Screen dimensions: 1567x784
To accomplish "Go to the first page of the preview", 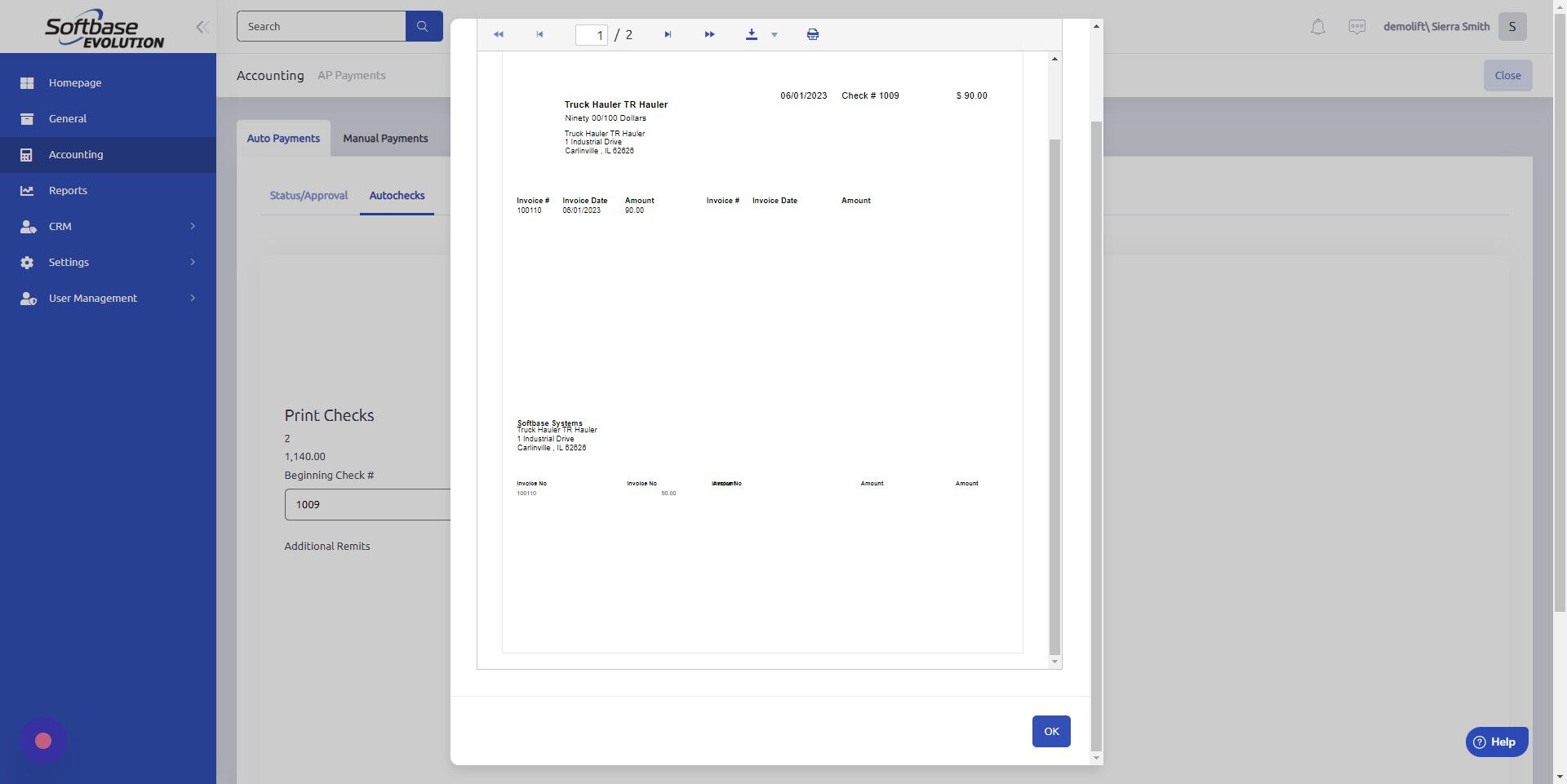I will (539, 34).
